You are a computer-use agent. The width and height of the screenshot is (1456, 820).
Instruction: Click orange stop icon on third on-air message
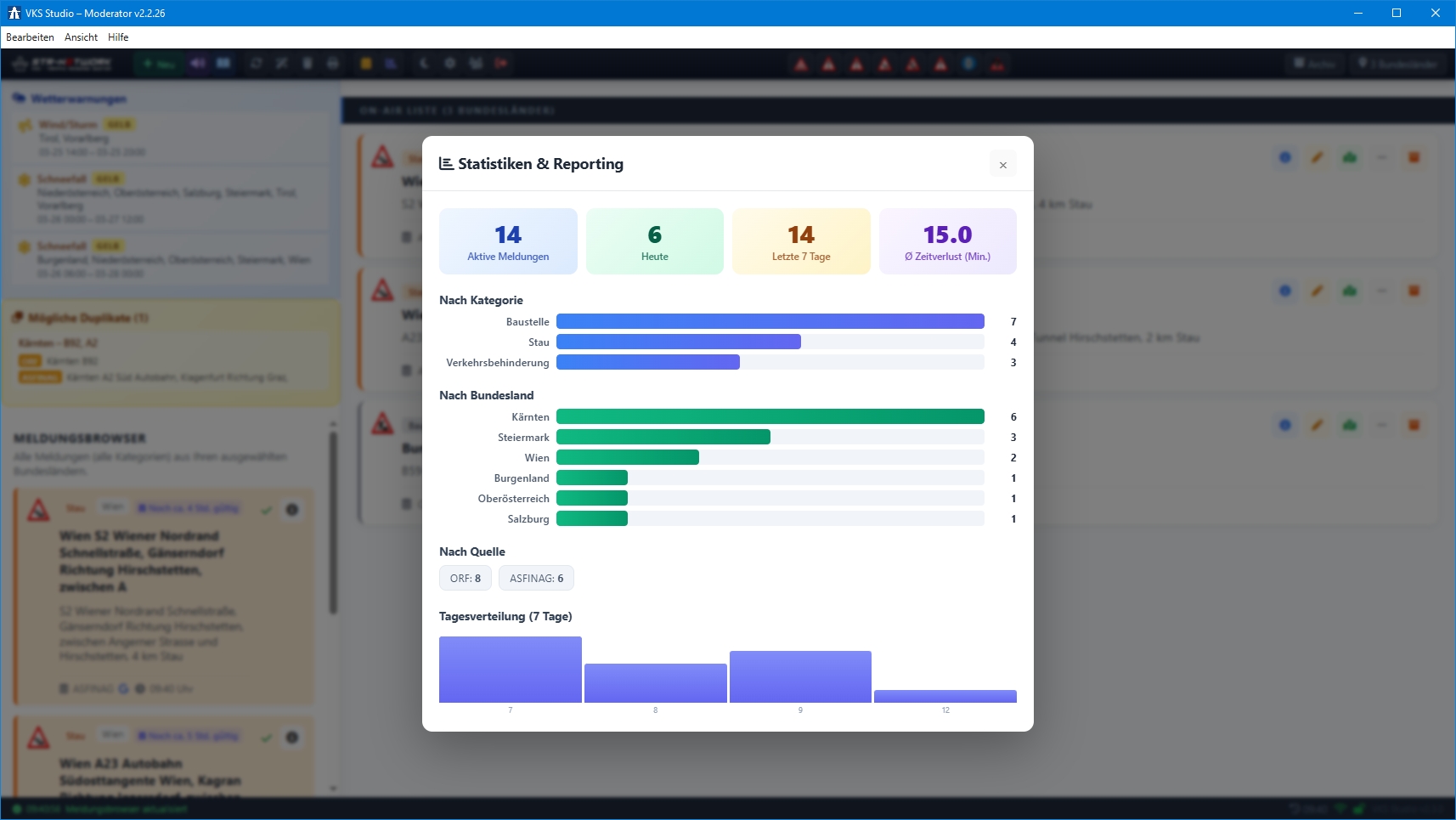tap(1414, 425)
